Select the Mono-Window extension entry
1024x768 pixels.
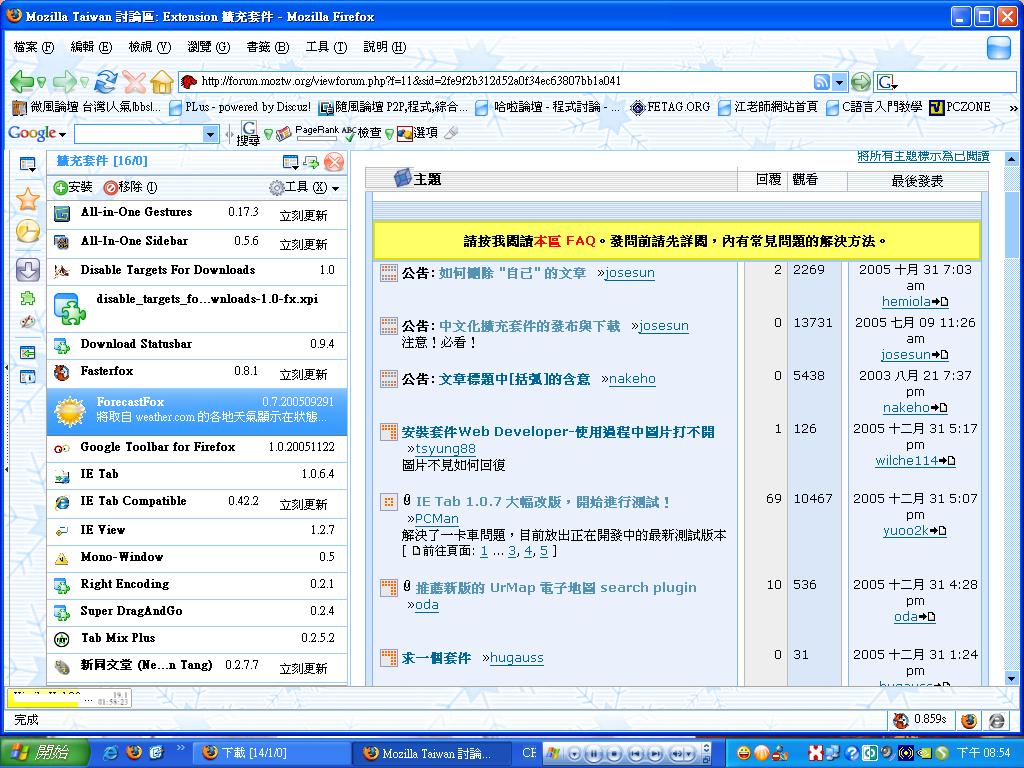click(197, 557)
